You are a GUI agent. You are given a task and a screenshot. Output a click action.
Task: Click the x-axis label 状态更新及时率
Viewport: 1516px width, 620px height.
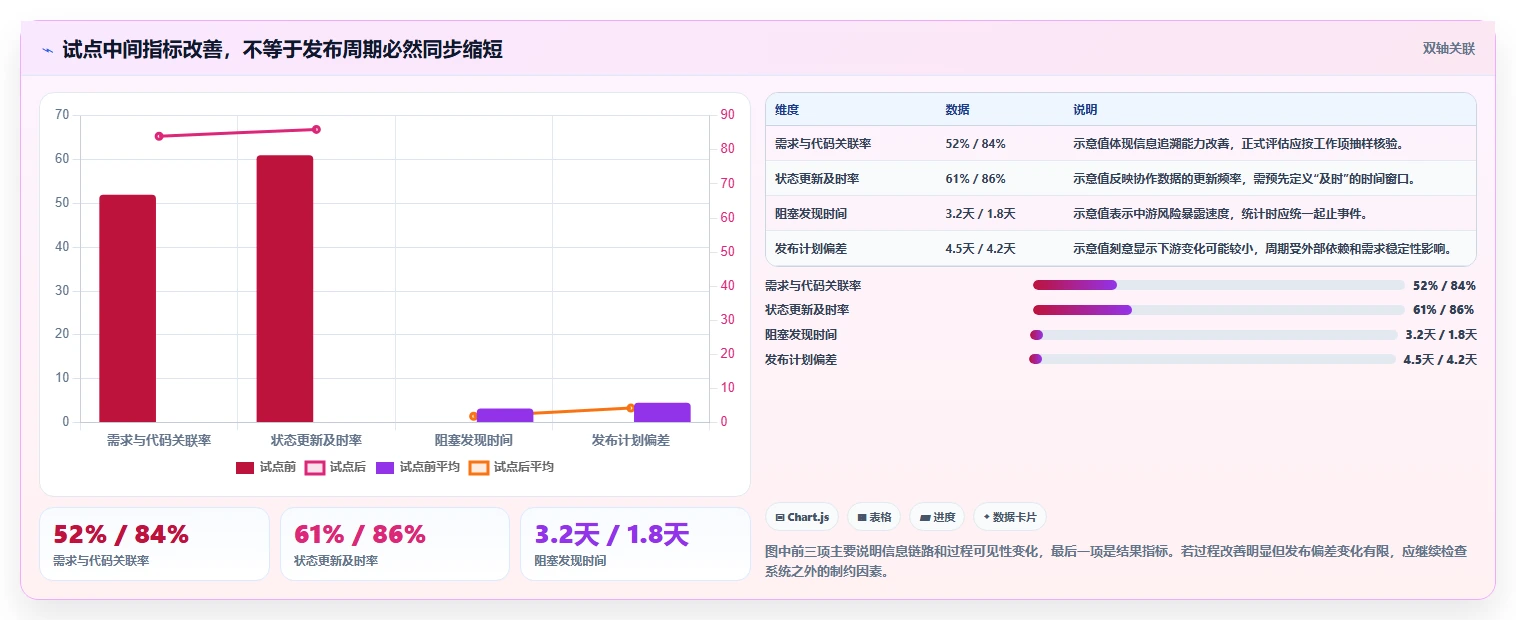pos(316,440)
